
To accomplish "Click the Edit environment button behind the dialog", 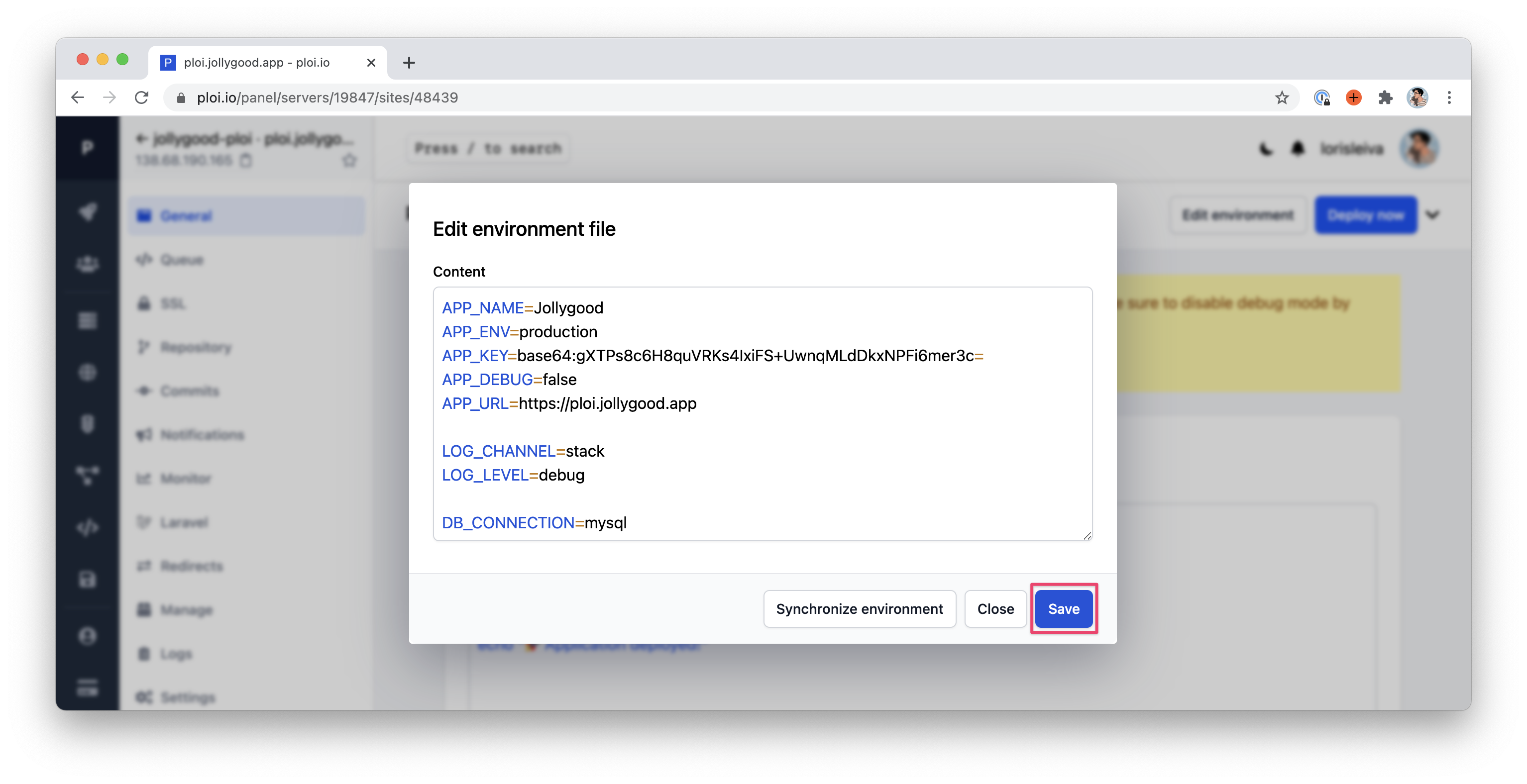I will (1237, 214).
